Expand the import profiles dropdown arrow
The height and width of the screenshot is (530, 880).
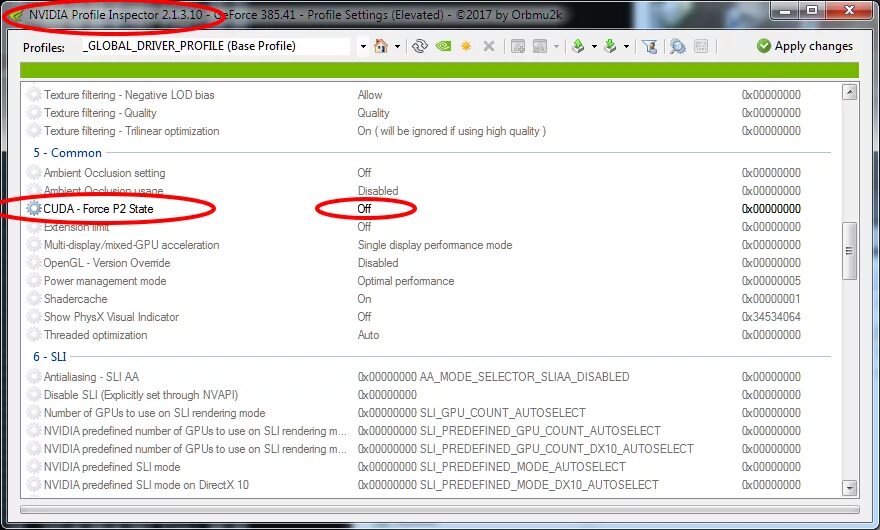pos(626,47)
